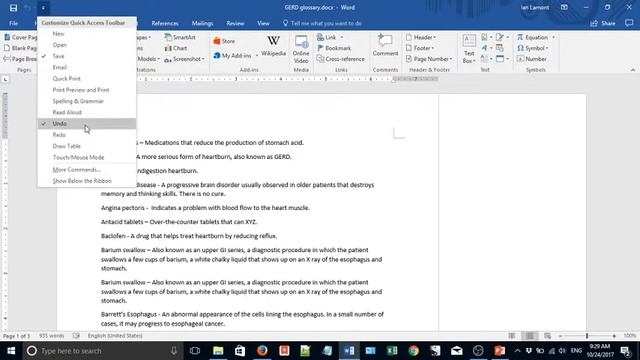Screen dimensions: 640x360
Task: Open the Footer dropdown
Action: (420, 48)
